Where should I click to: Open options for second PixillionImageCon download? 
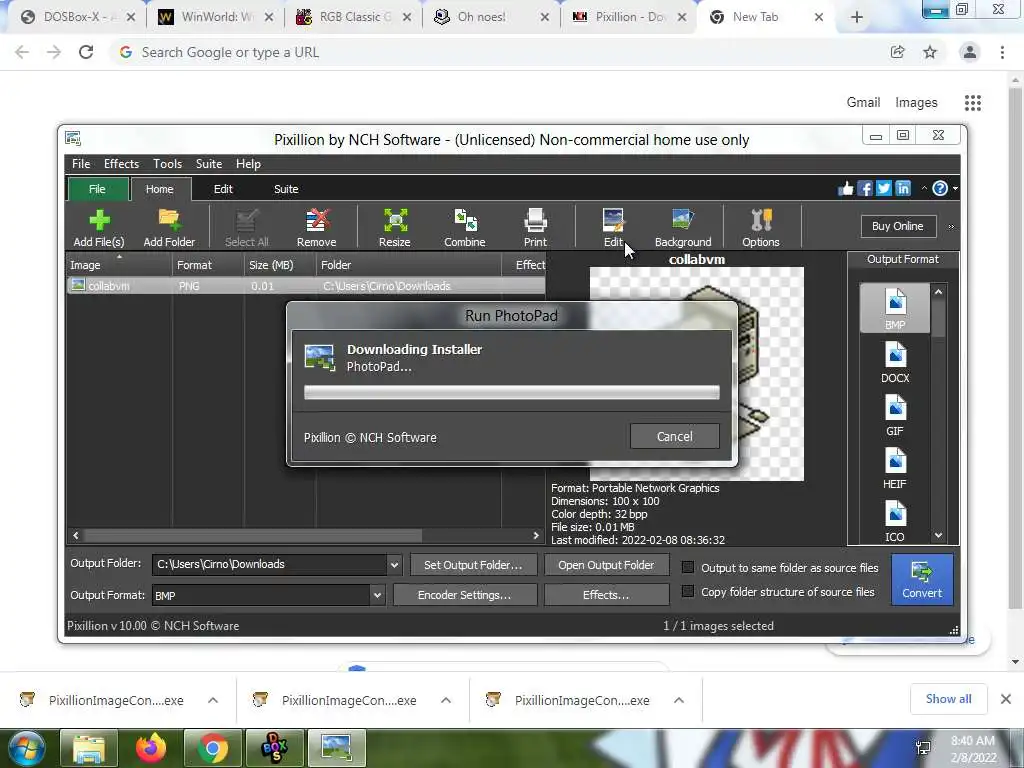[x=446, y=700]
